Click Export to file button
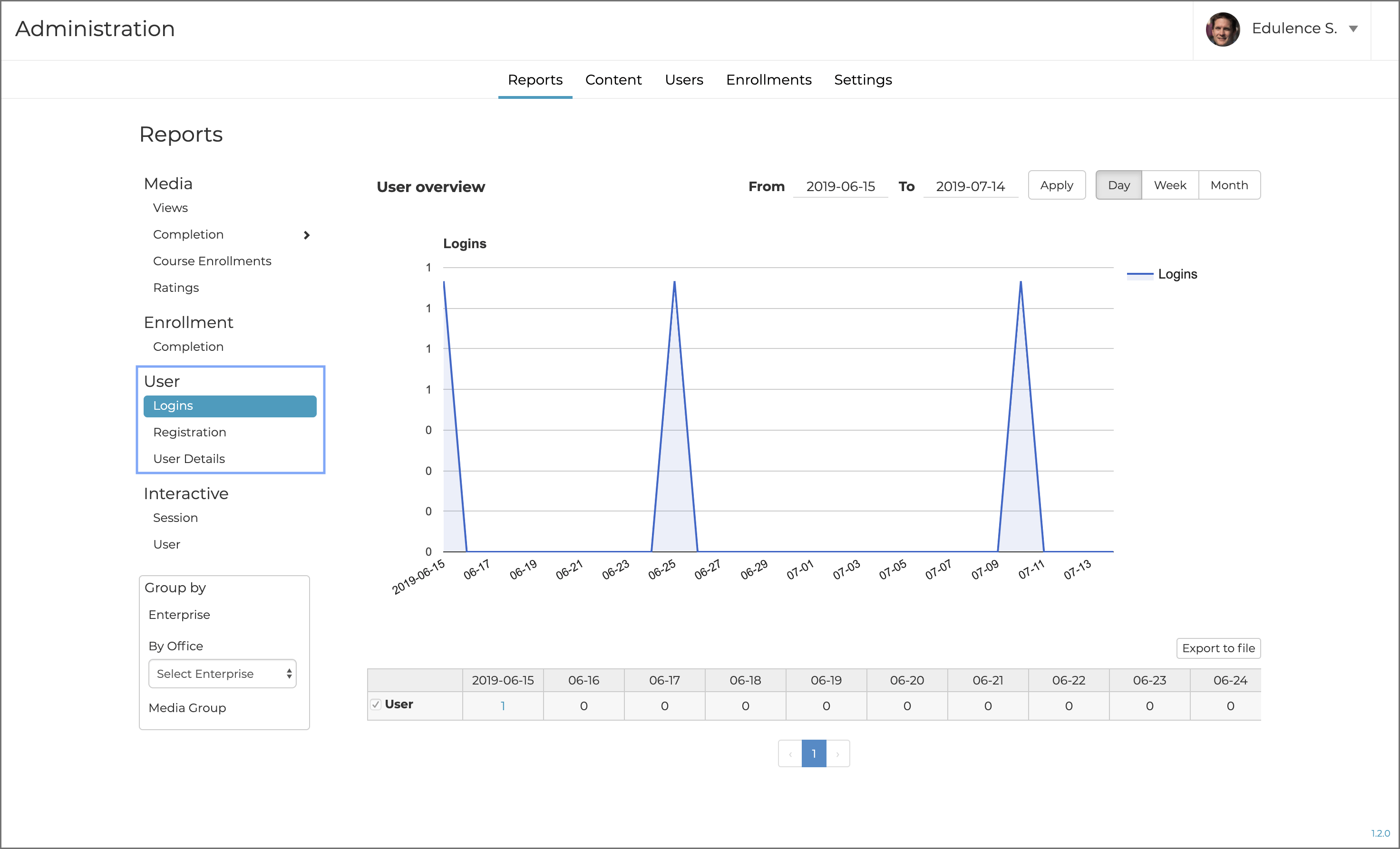Screen dimensions: 1400x849 click(x=1218, y=648)
